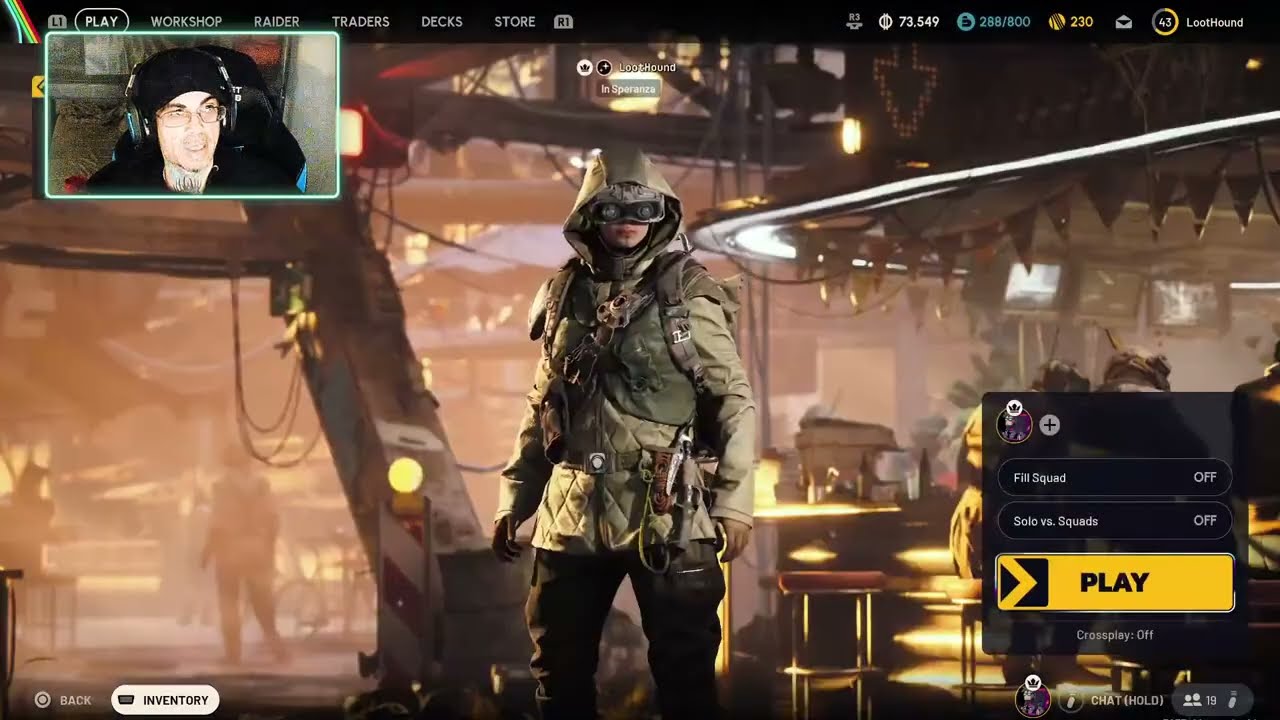Click the CHAT (HOLD) label
This screenshot has height=720, width=1280.
[x=1127, y=700]
